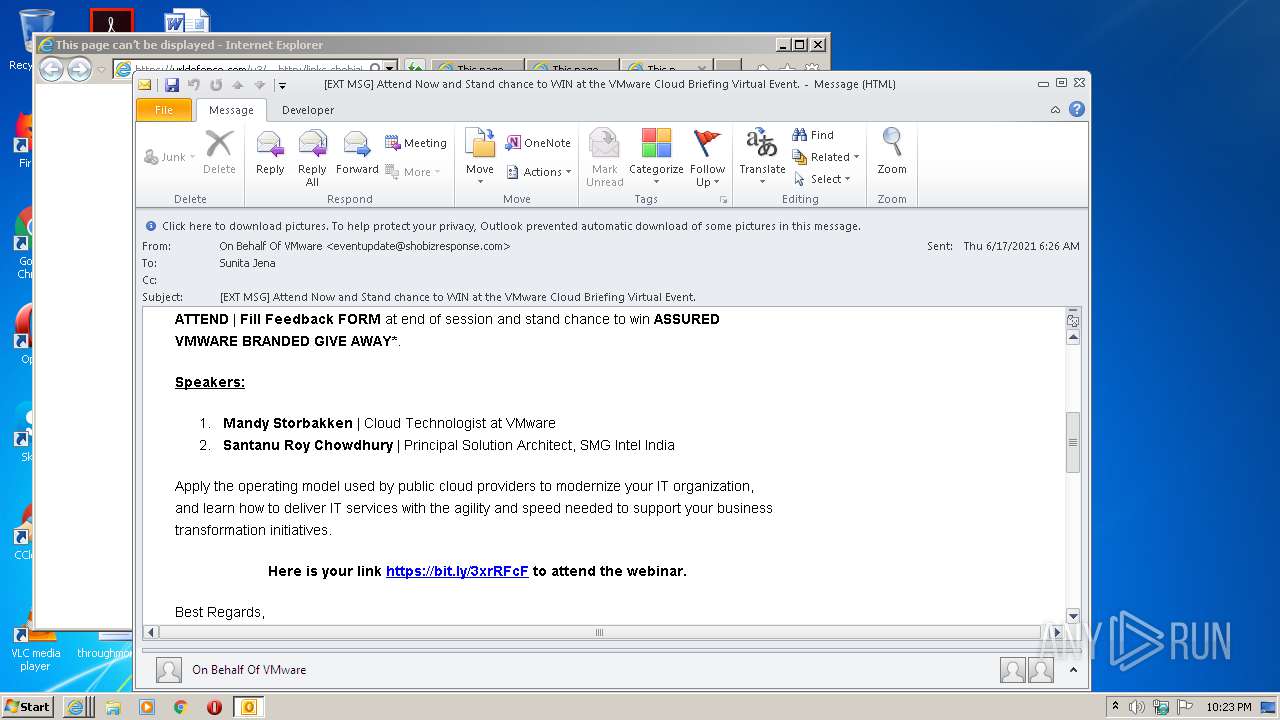Click the speaker name Mandy Storbakken
The height and width of the screenshot is (720, 1280).
pos(288,423)
